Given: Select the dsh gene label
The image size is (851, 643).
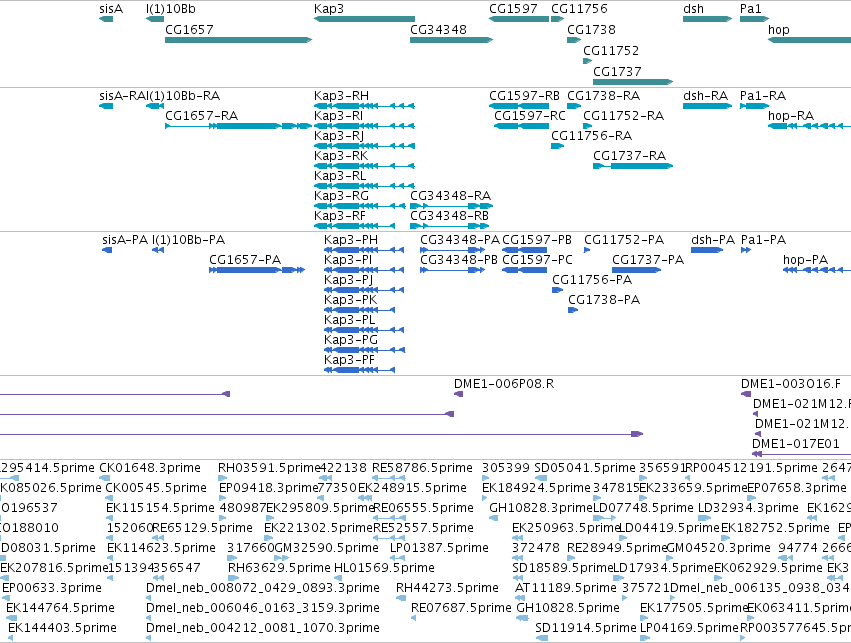Looking at the screenshot, I should tap(693, 9).
